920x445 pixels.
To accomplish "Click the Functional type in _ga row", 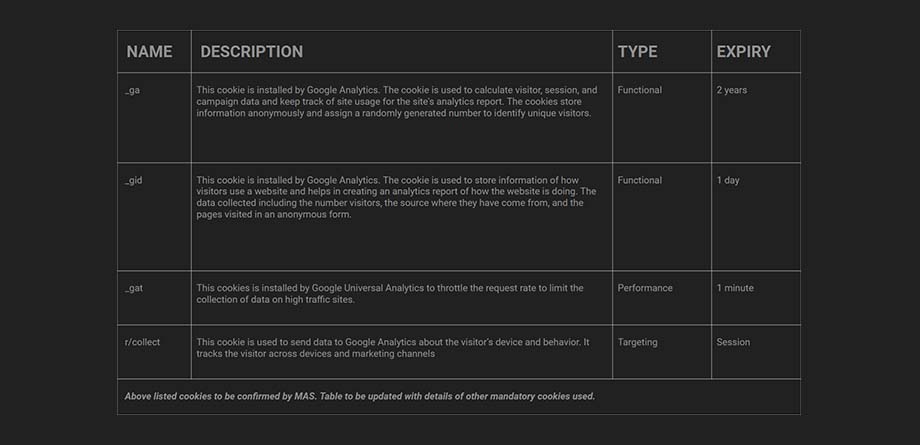I will coord(639,90).
